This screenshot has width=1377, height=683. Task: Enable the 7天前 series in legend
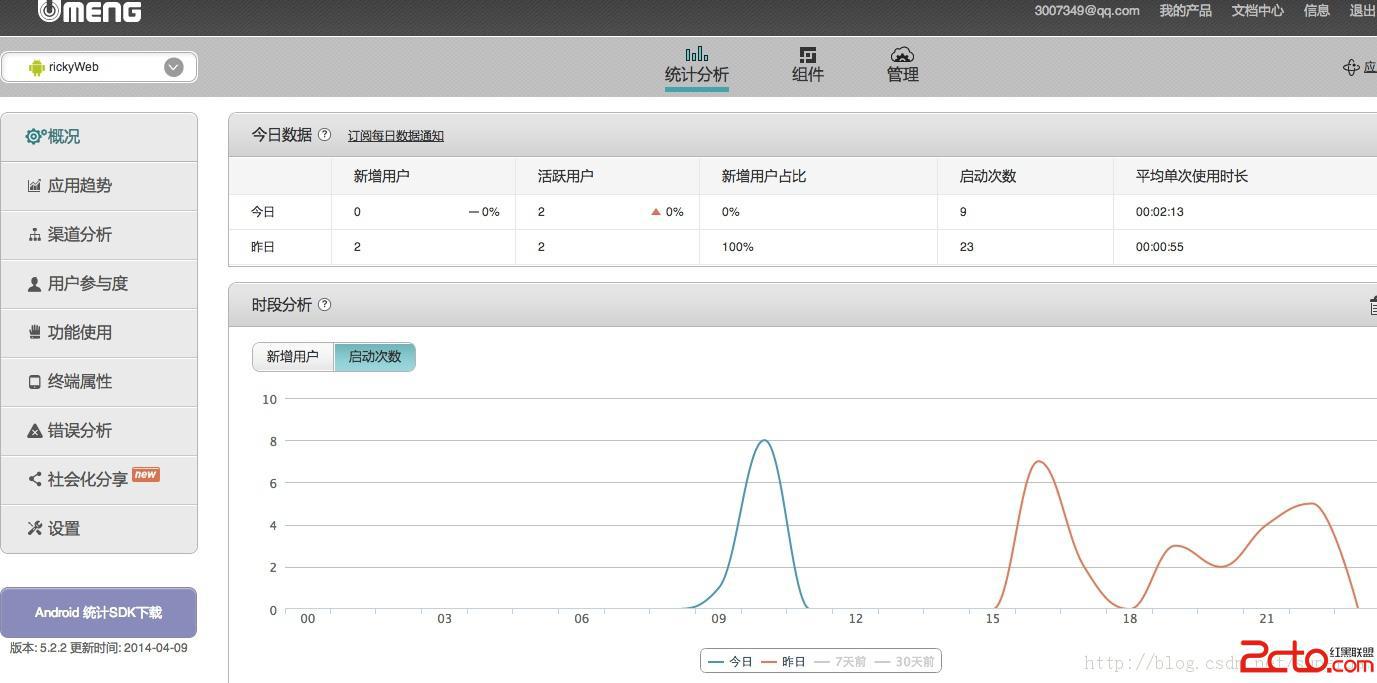[838, 662]
